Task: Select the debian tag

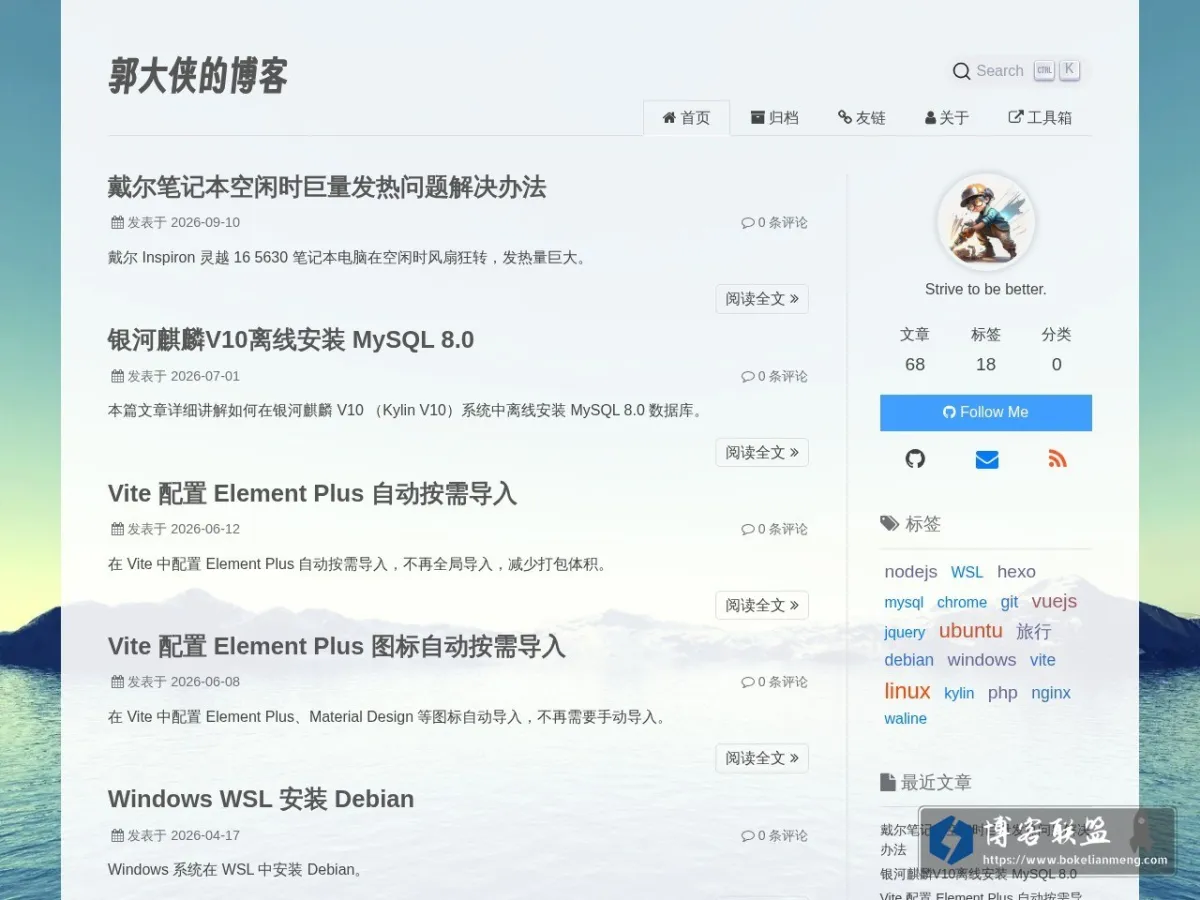Action: click(x=909, y=660)
